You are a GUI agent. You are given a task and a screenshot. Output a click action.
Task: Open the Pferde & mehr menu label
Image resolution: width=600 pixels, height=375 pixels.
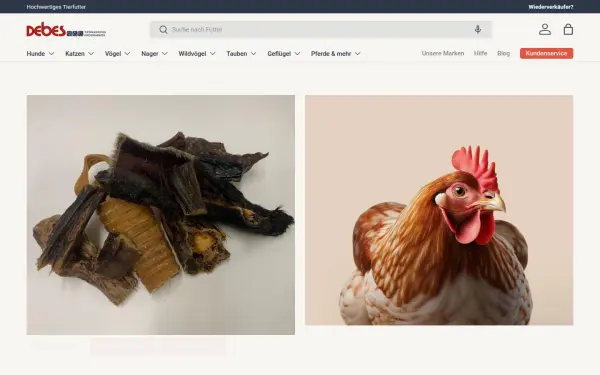[331, 54]
